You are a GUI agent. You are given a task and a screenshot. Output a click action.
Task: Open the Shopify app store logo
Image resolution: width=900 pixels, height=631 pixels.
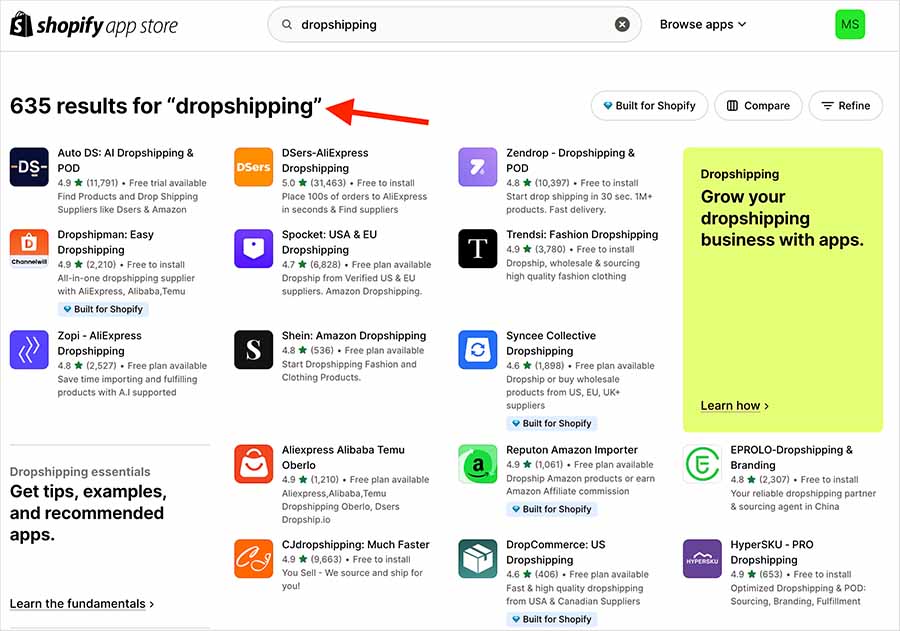(x=94, y=25)
